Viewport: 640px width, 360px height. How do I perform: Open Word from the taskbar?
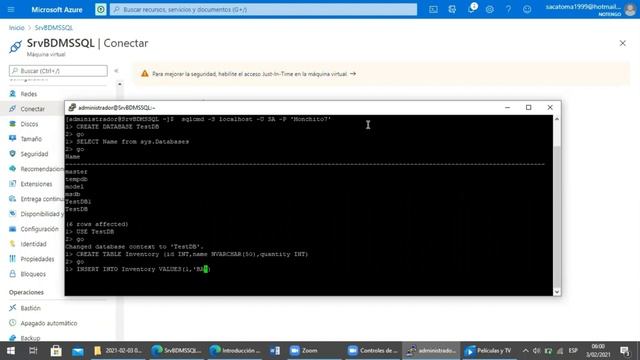click(275, 351)
